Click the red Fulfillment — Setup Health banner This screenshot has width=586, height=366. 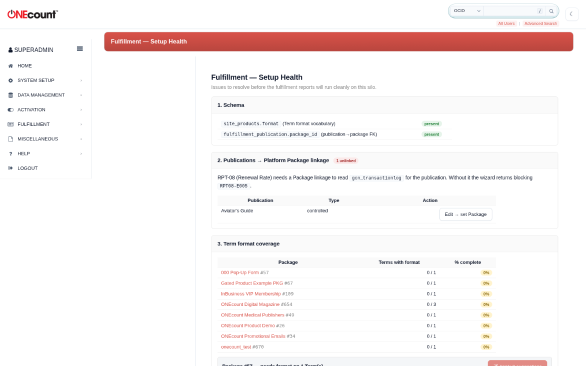click(338, 41)
